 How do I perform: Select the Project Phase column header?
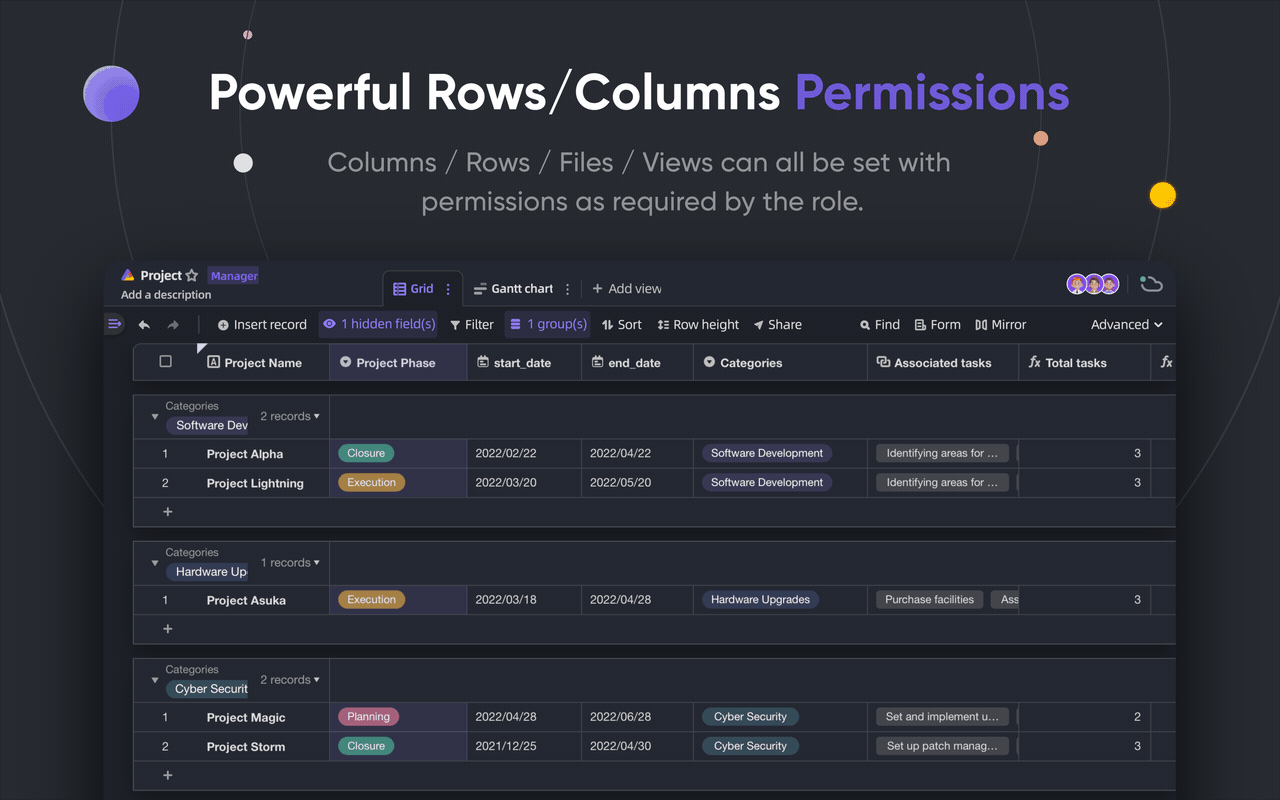398,362
